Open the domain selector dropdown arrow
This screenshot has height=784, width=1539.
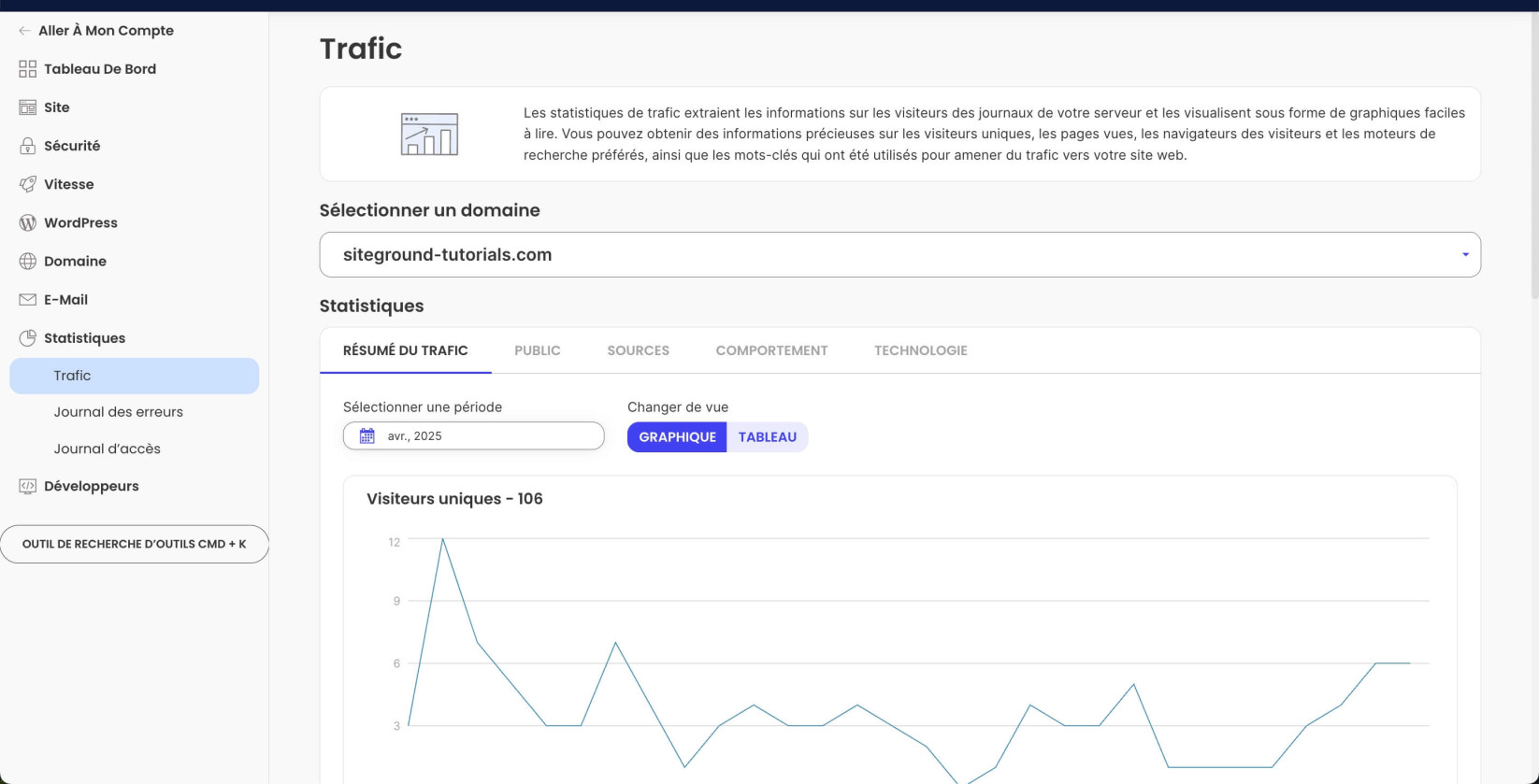[x=1465, y=255]
